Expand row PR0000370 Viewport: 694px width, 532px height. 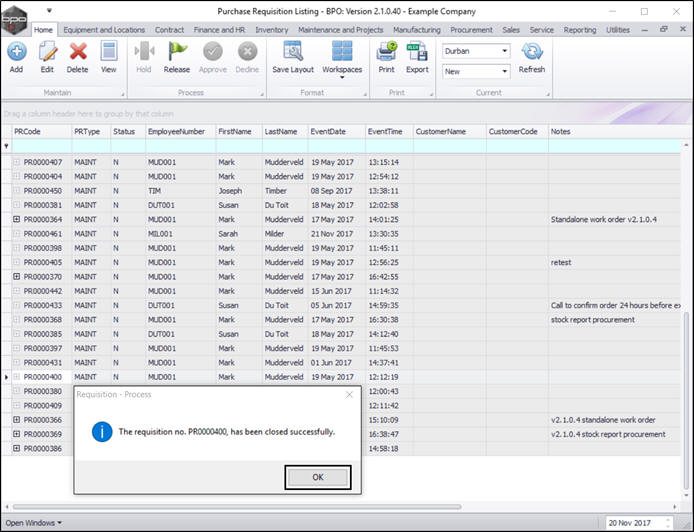(x=16, y=277)
